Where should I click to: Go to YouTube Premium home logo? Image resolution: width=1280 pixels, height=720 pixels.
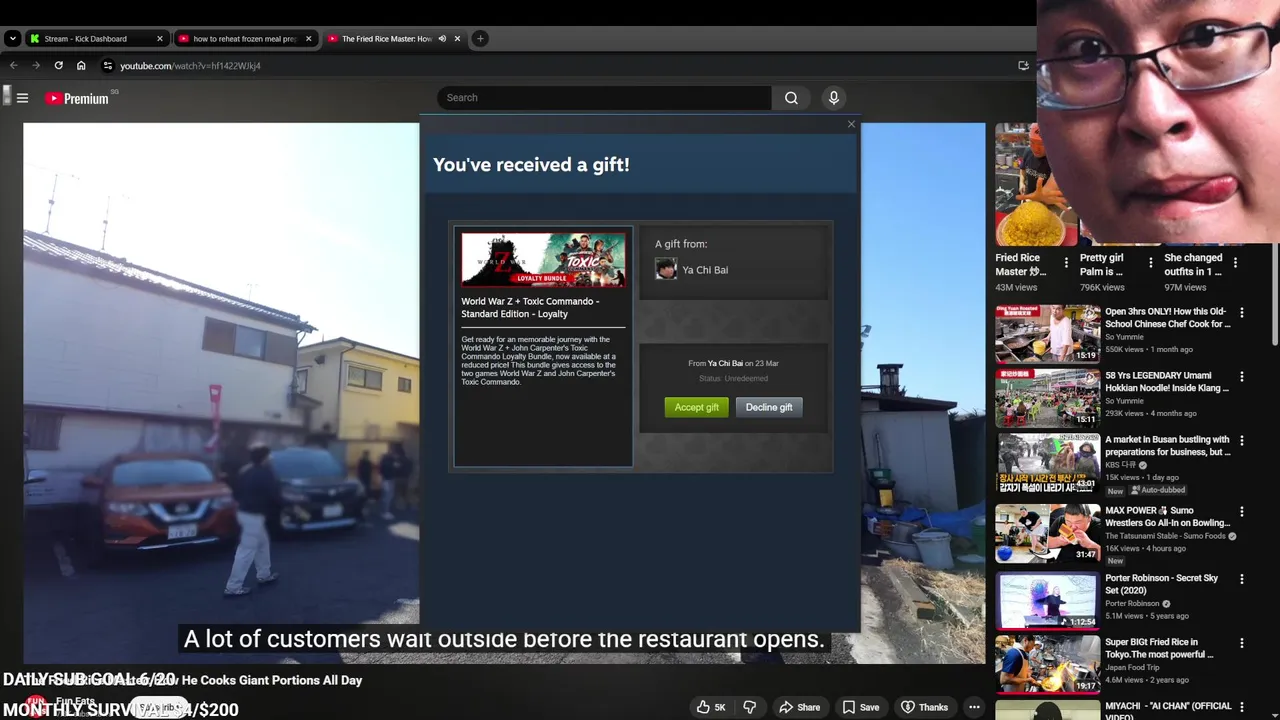point(77,98)
